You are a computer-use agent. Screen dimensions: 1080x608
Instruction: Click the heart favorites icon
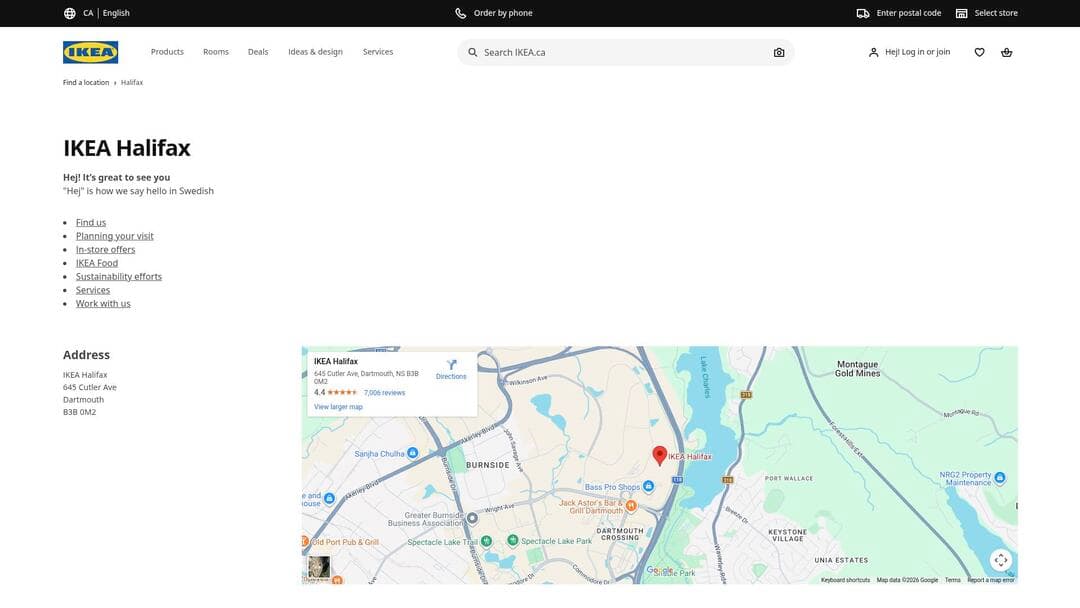977,51
